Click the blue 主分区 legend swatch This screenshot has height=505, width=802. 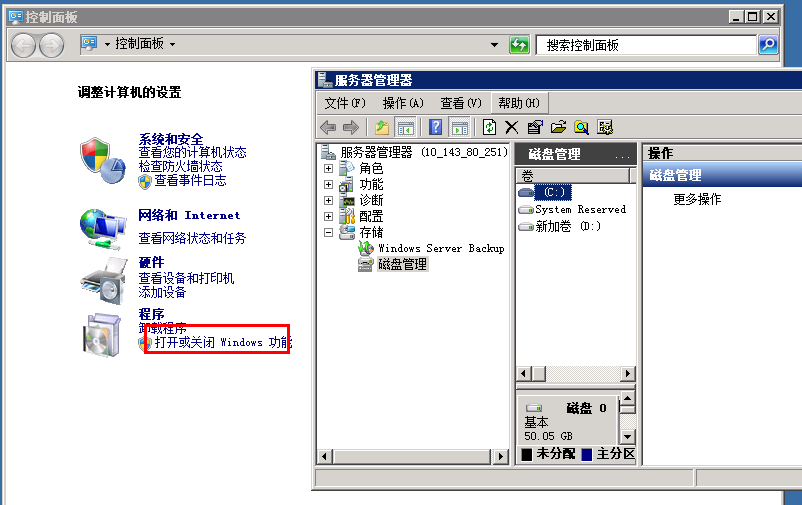(587, 454)
